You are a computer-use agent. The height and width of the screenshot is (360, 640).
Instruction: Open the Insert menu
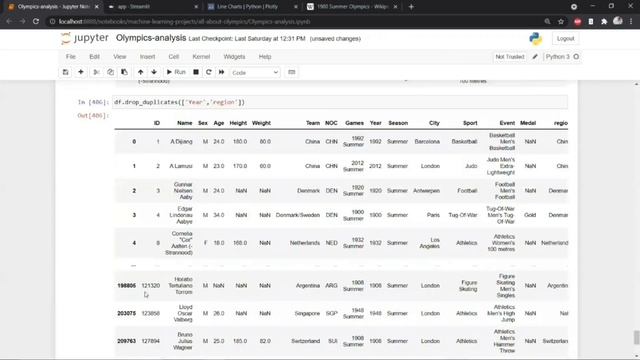[147, 57]
